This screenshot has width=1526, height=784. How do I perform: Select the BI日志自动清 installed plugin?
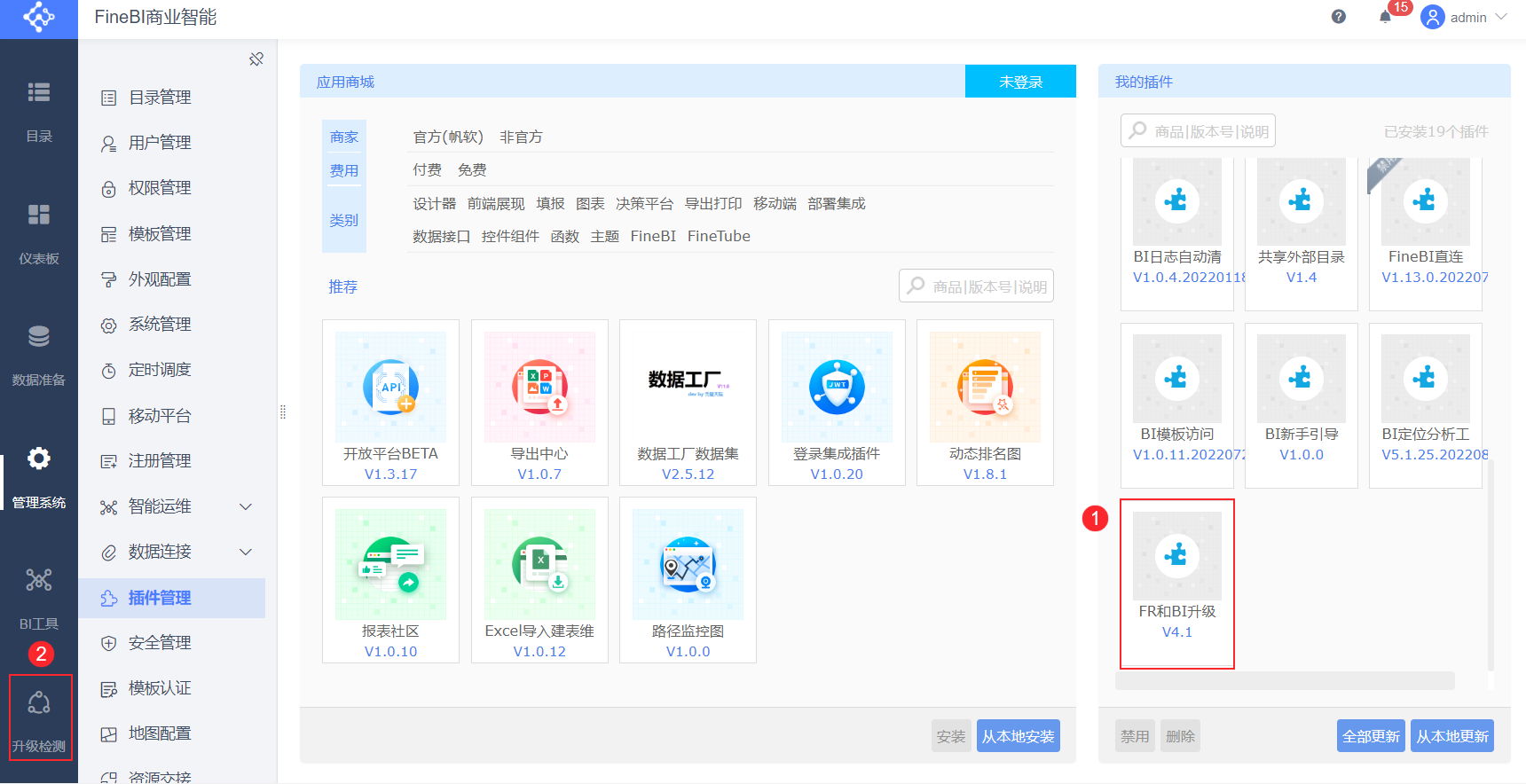[1177, 233]
